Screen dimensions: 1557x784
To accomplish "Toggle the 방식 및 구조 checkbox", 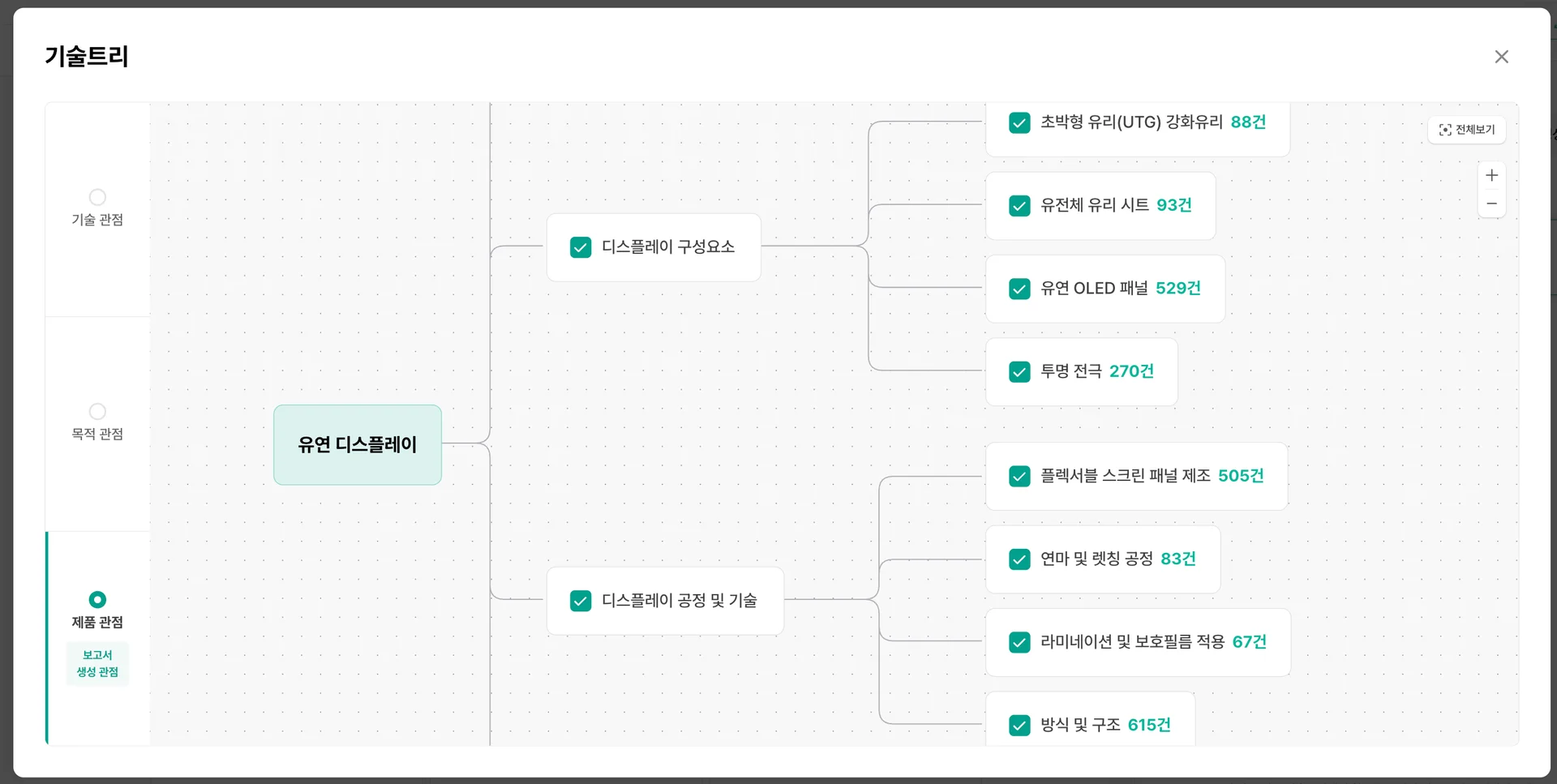I will coord(1019,726).
